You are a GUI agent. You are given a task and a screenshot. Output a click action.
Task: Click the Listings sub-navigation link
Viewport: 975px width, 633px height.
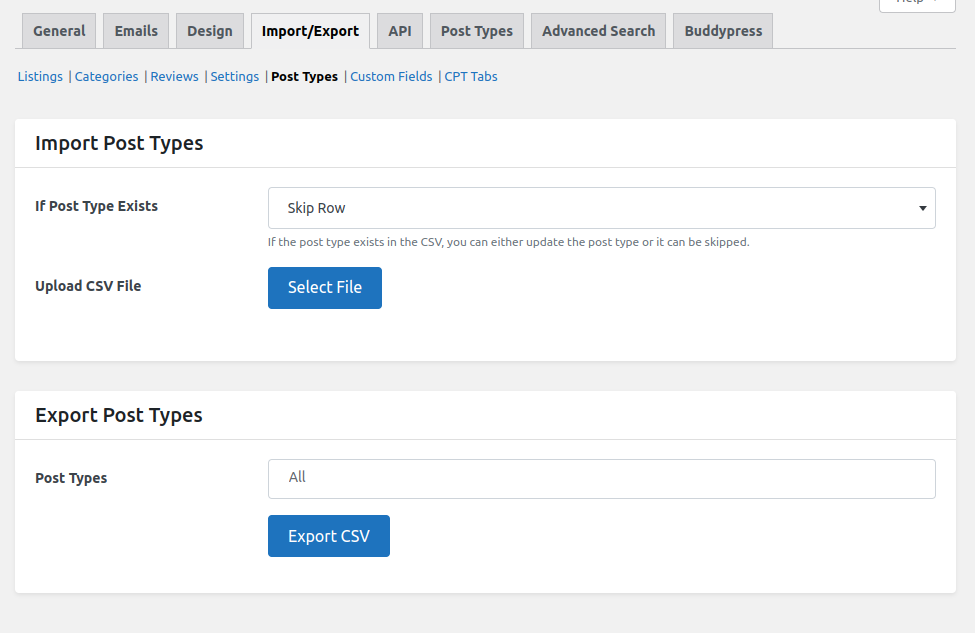click(x=40, y=77)
